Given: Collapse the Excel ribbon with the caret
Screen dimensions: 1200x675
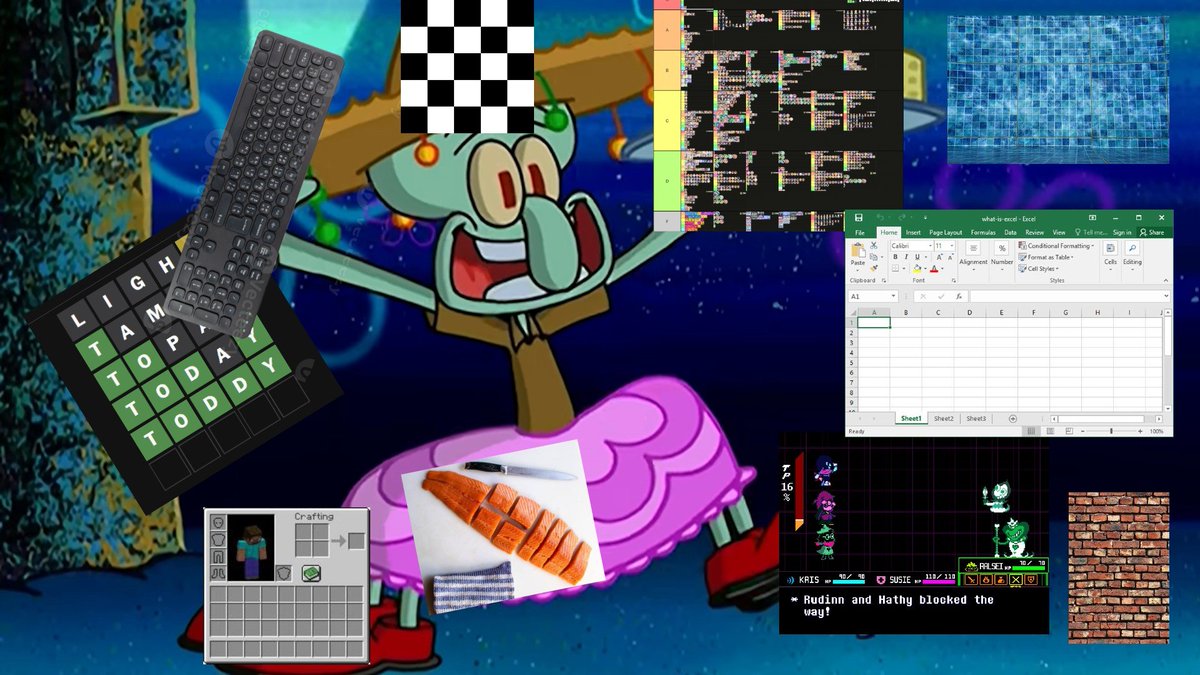Looking at the screenshot, I should (1166, 281).
